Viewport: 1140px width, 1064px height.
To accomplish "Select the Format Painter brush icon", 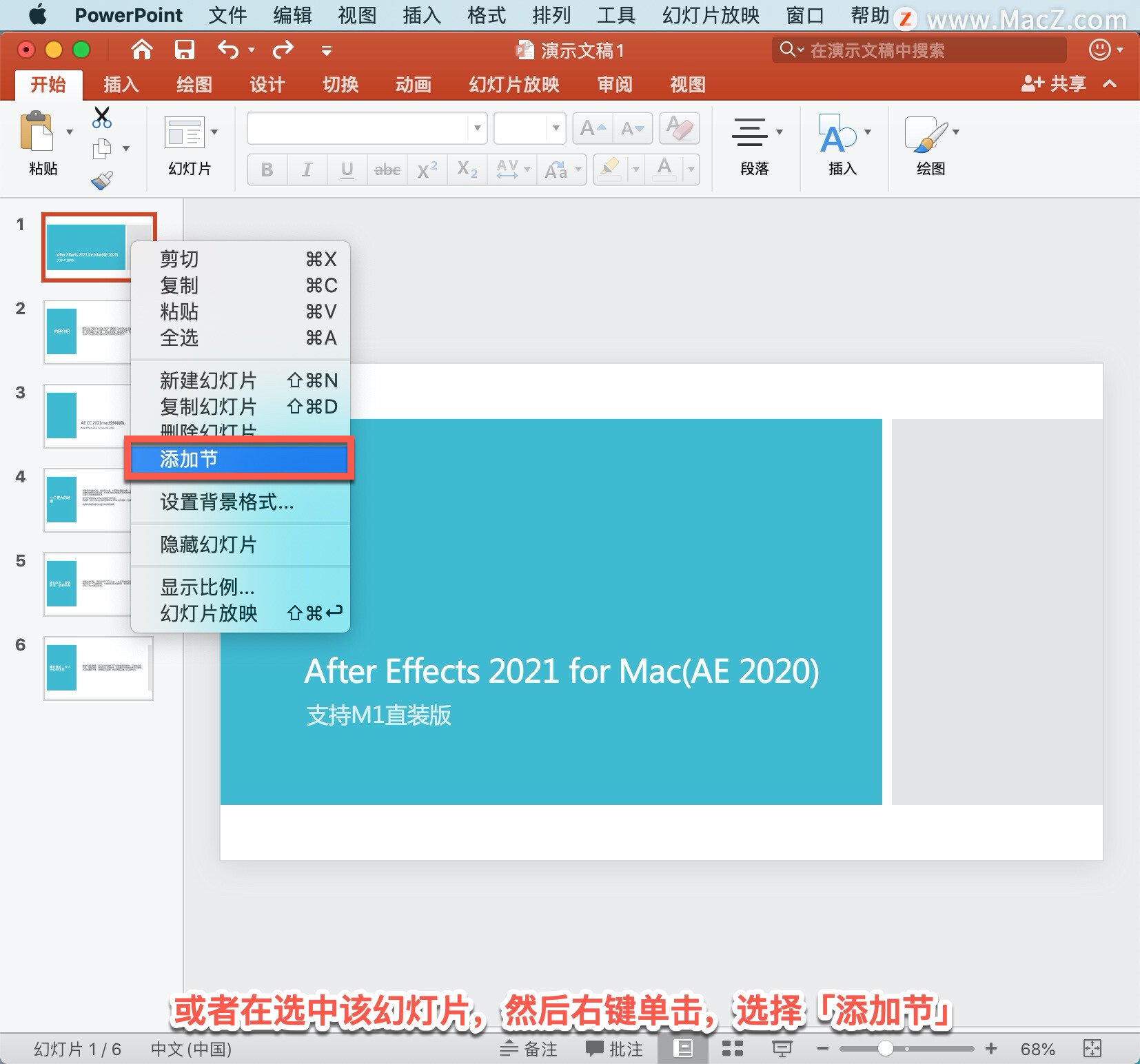I will pos(102,181).
